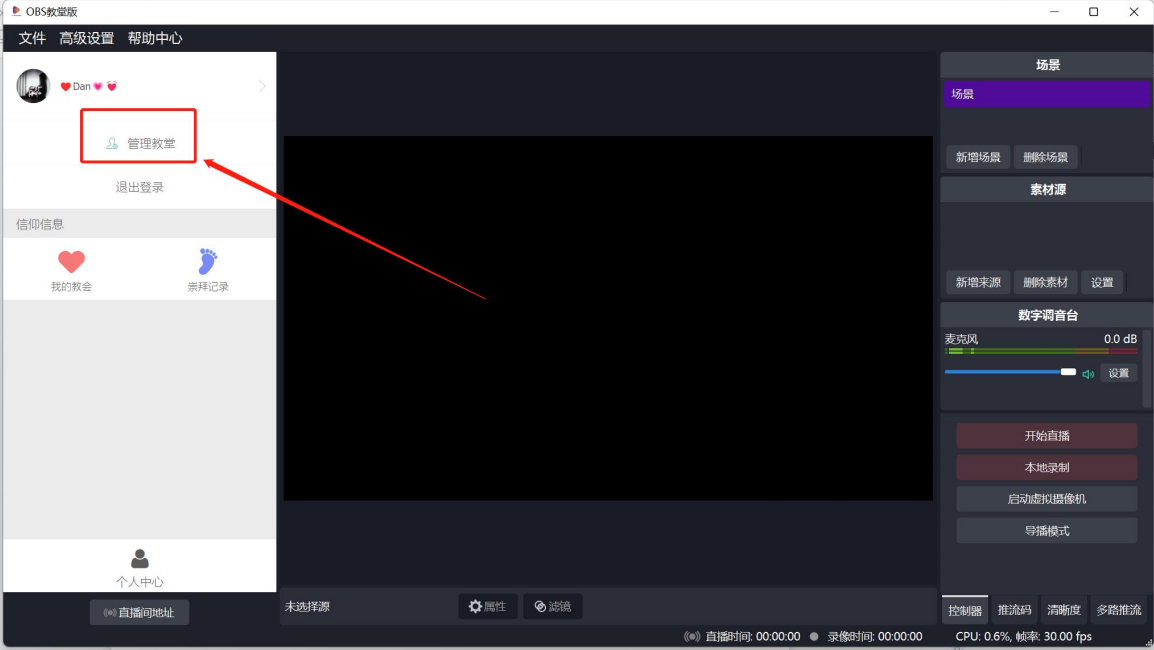This screenshot has width=1154, height=650.
Task: Open 崇拜记录 footprint icon
Action: pyautogui.click(x=207, y=259)
